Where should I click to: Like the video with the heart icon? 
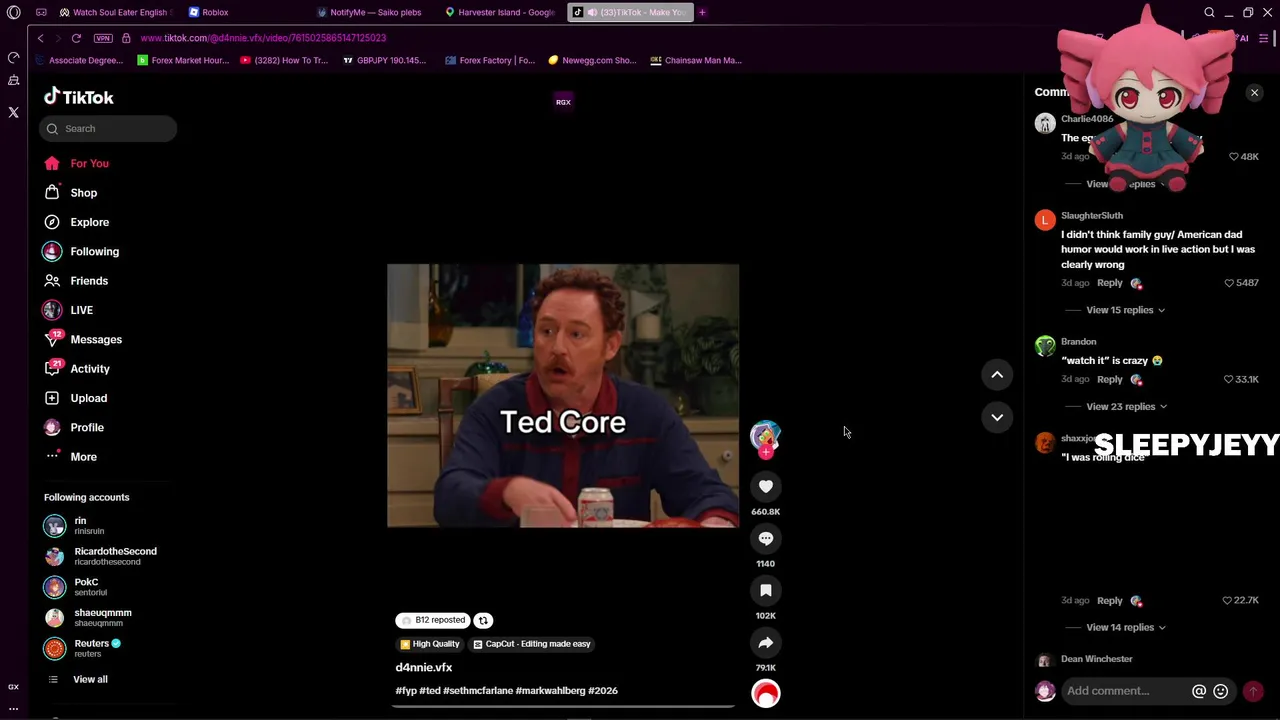point(766,486)
